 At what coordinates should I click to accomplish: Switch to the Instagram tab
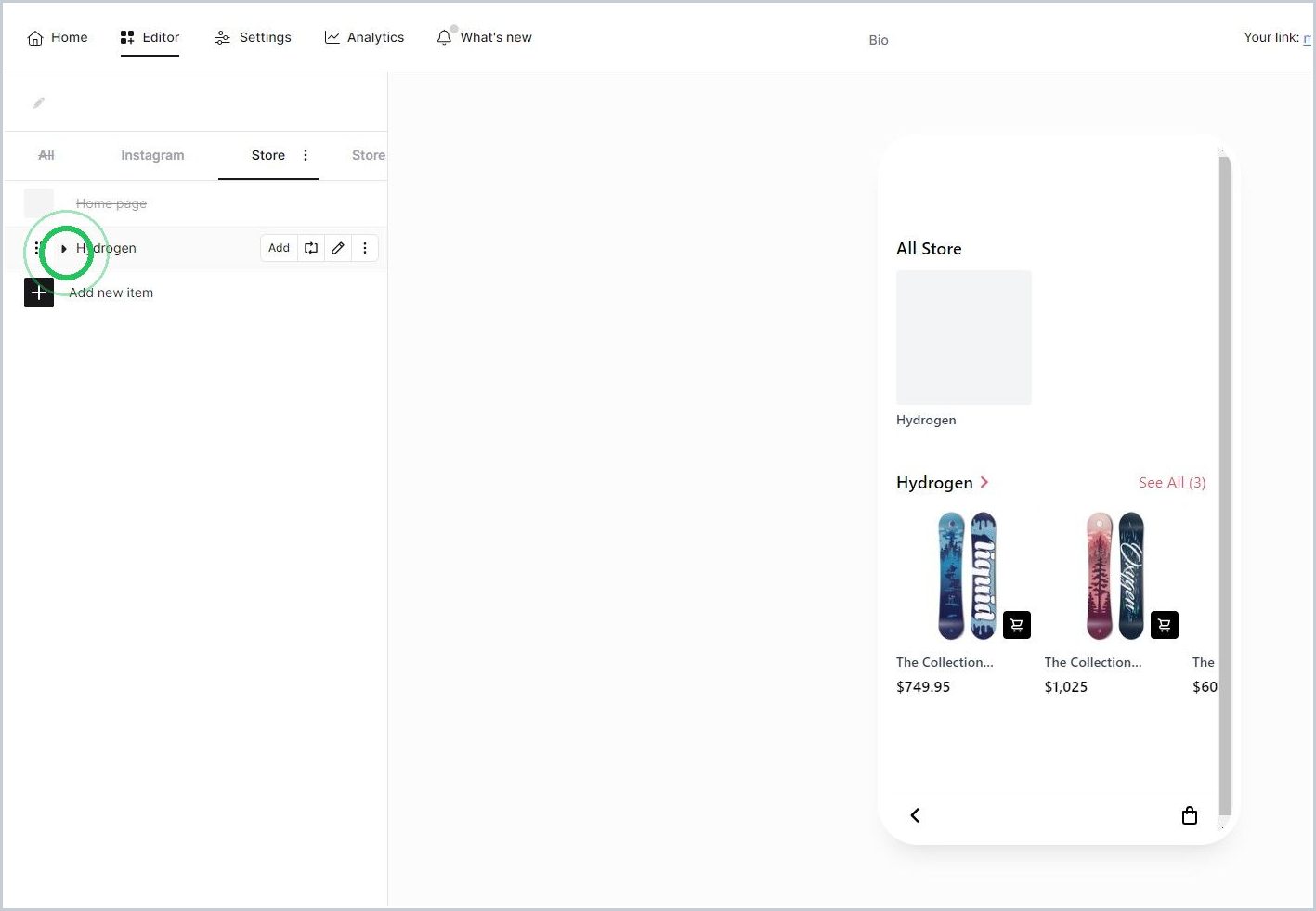click(x=152, y=155)
